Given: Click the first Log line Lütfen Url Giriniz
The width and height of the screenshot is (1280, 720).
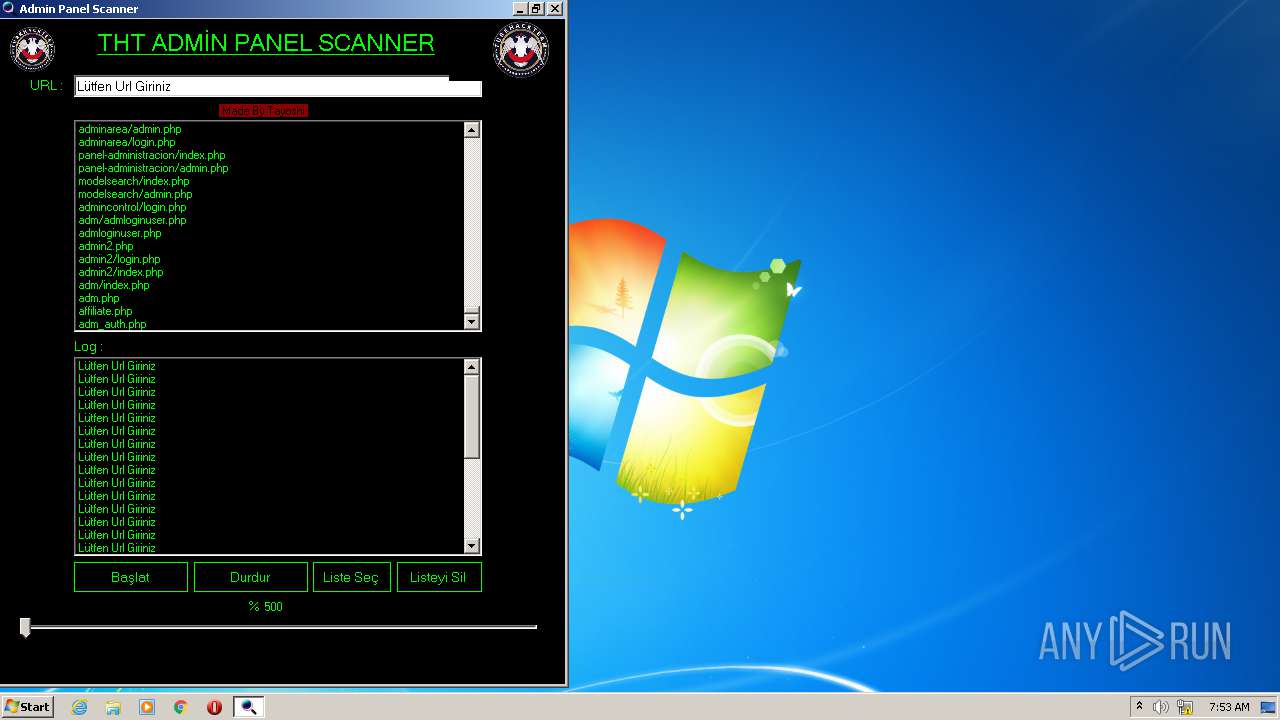Looking at the screenshot, I should (x=117, y=366).
